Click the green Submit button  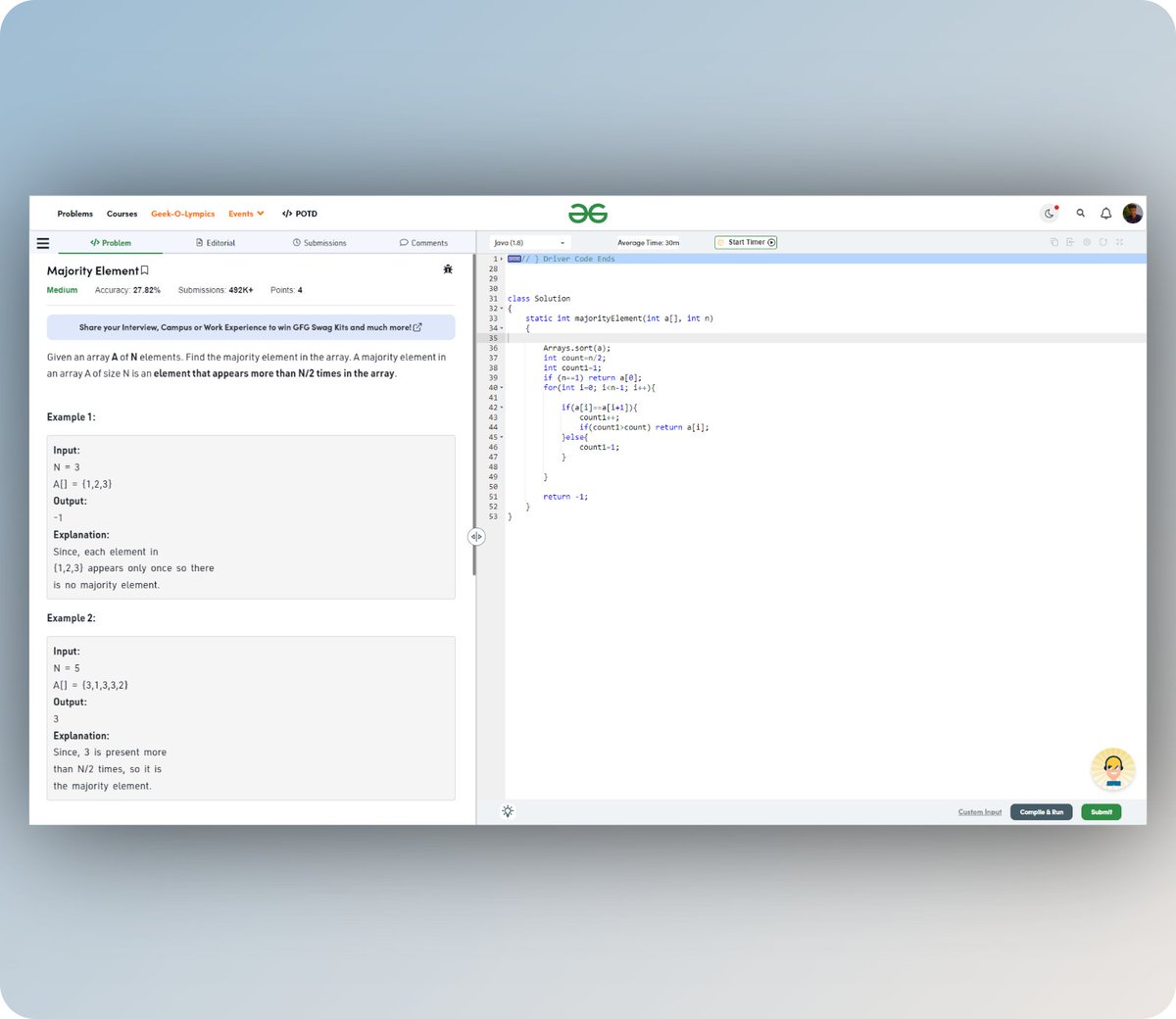tap(1102, 812)
